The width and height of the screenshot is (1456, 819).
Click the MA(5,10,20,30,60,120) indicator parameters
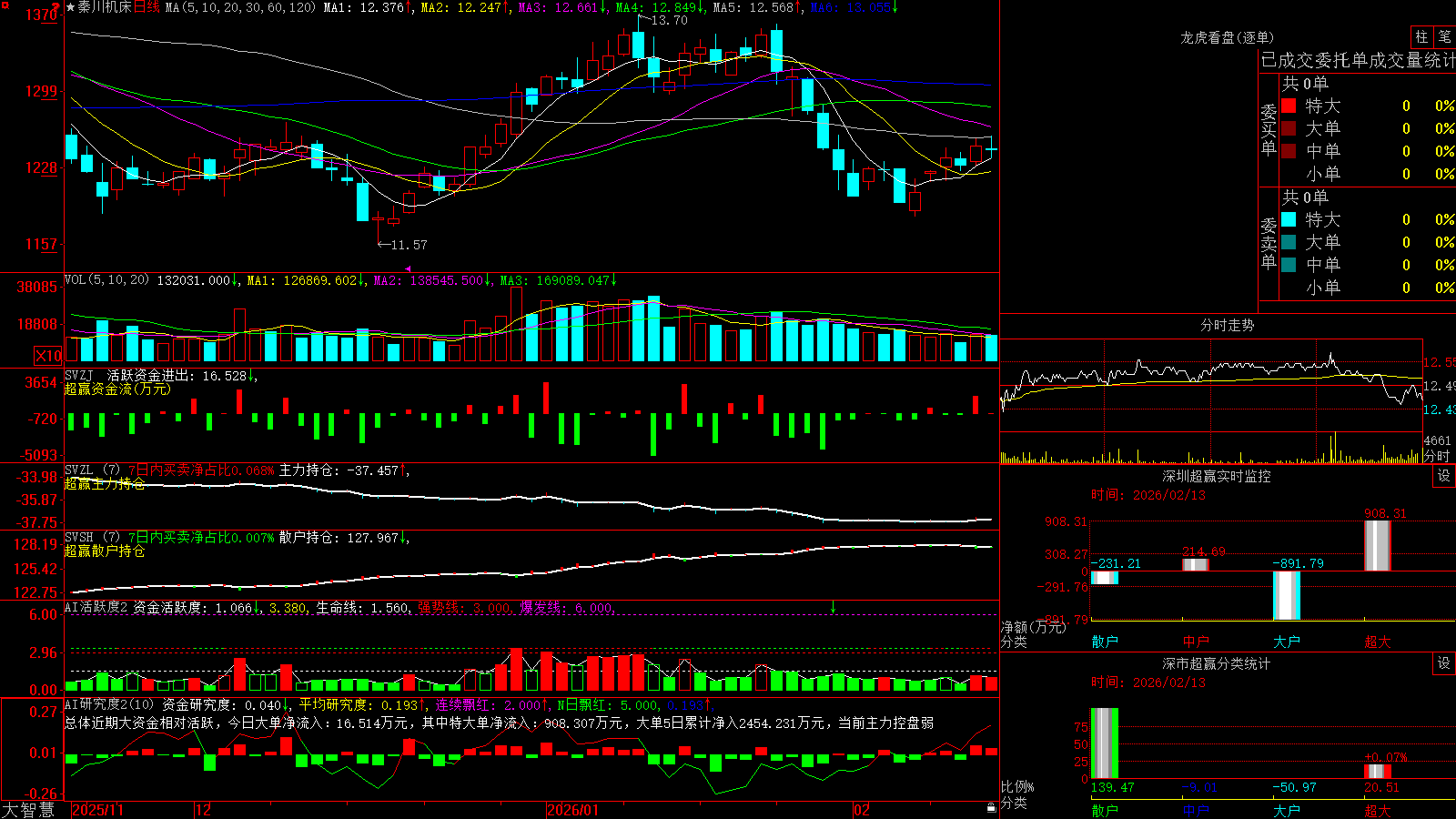241,7
